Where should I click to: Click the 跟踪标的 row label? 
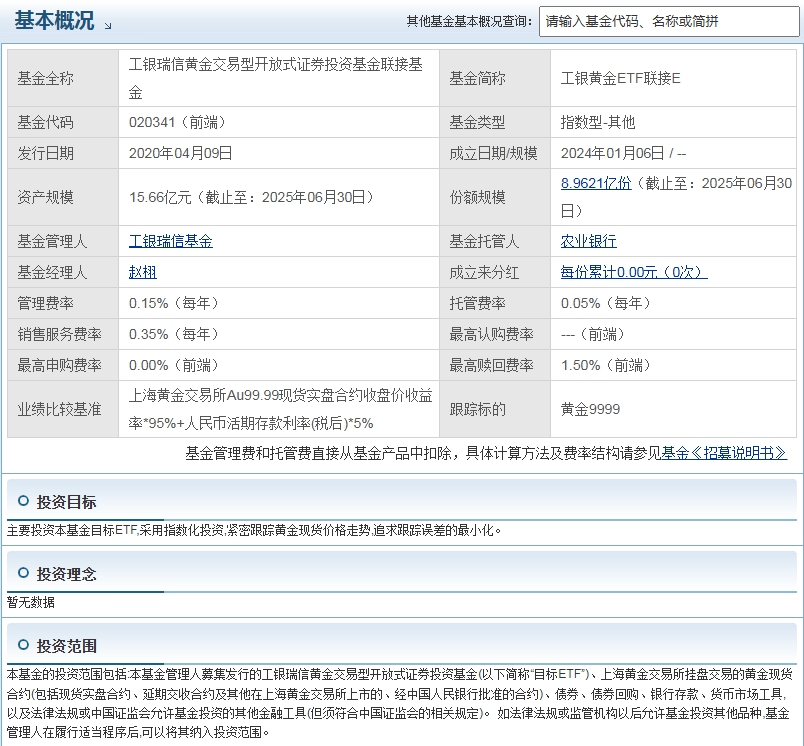click(477, 409)
